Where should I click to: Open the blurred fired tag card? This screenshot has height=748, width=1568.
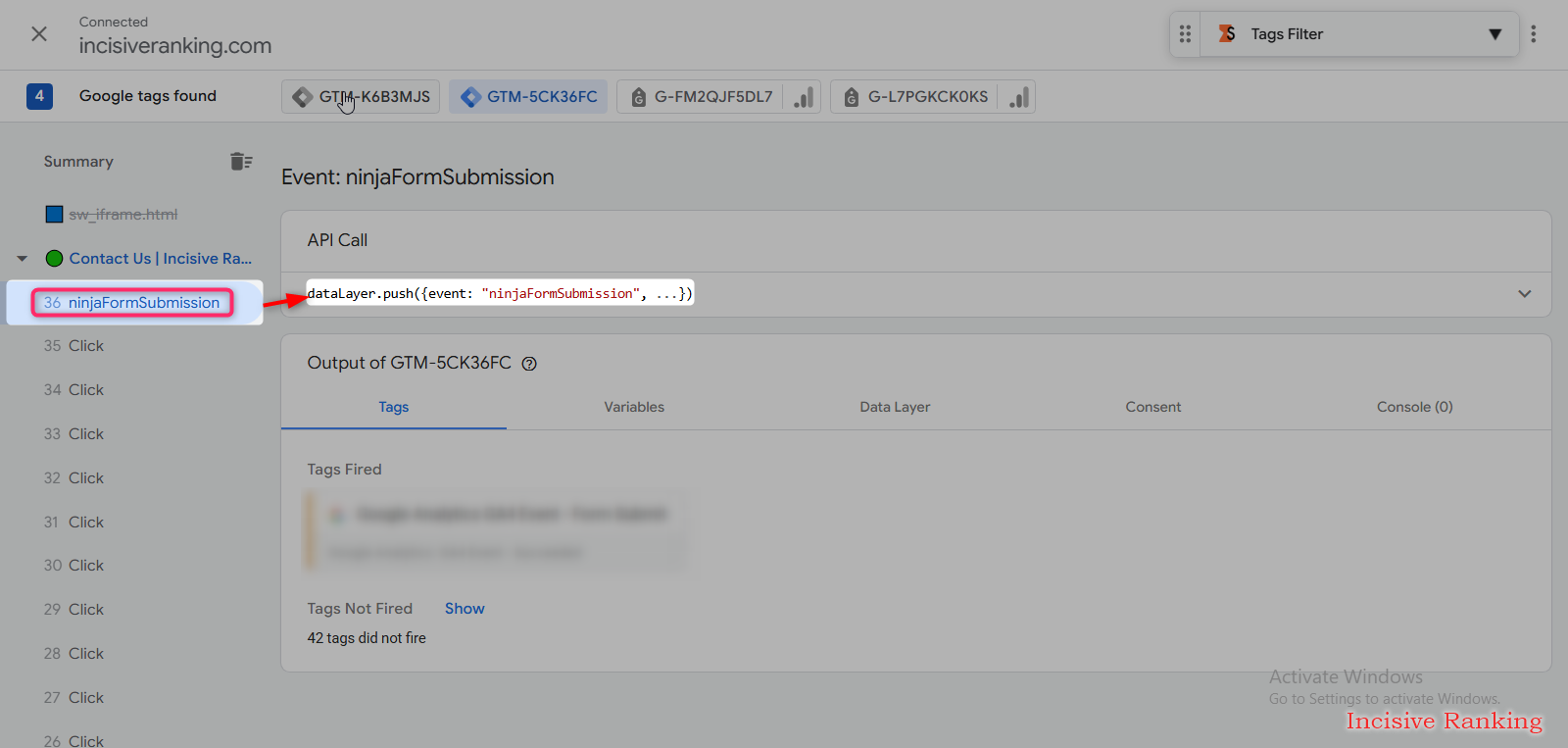496,531
